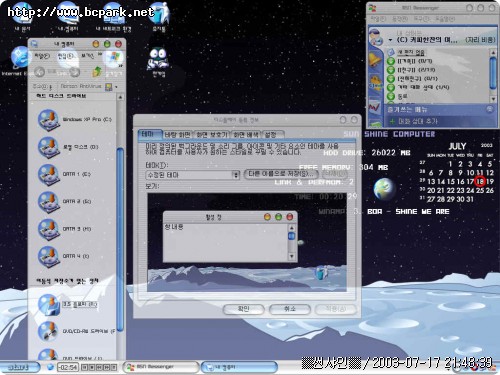Open the DATA 4 drive icon
The height and width of the screenshot is (375, 500).
tap(49, 256)
